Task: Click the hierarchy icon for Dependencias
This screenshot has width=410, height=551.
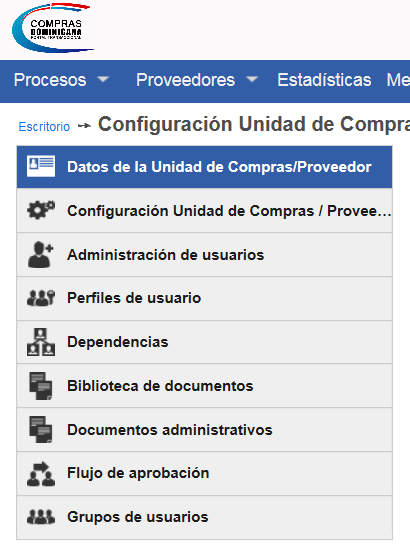Action: pyautogui.click(x=41, y=342)
